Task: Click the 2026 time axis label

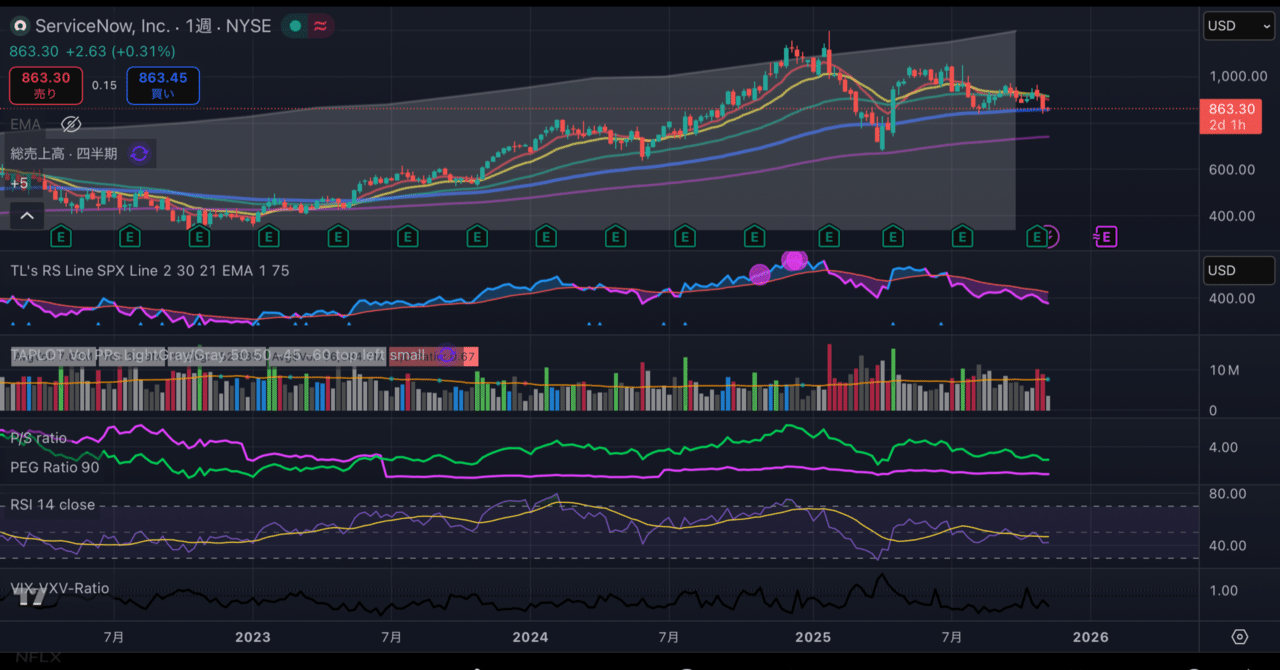Action: [1091, 637]
